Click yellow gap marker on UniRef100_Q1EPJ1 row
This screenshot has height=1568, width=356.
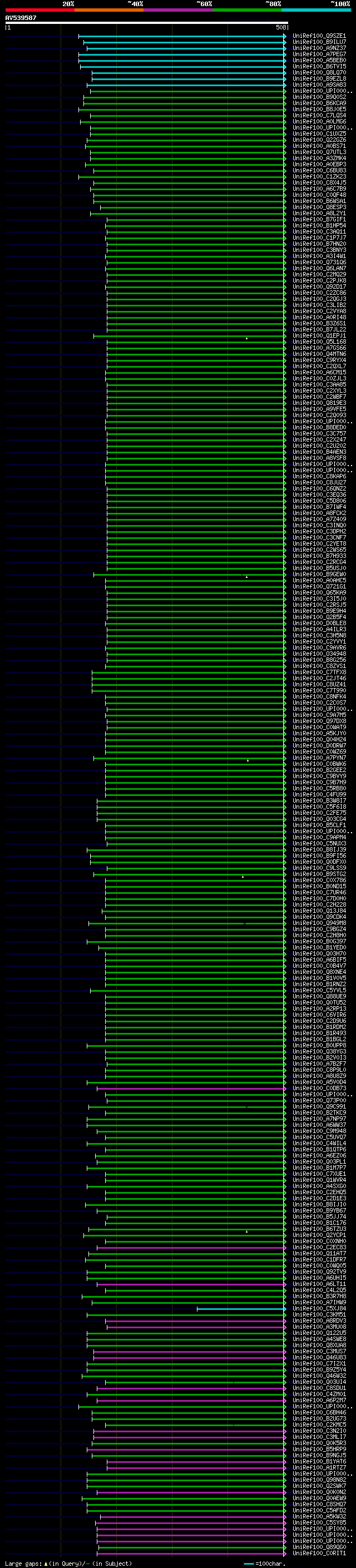click(246, 338)
